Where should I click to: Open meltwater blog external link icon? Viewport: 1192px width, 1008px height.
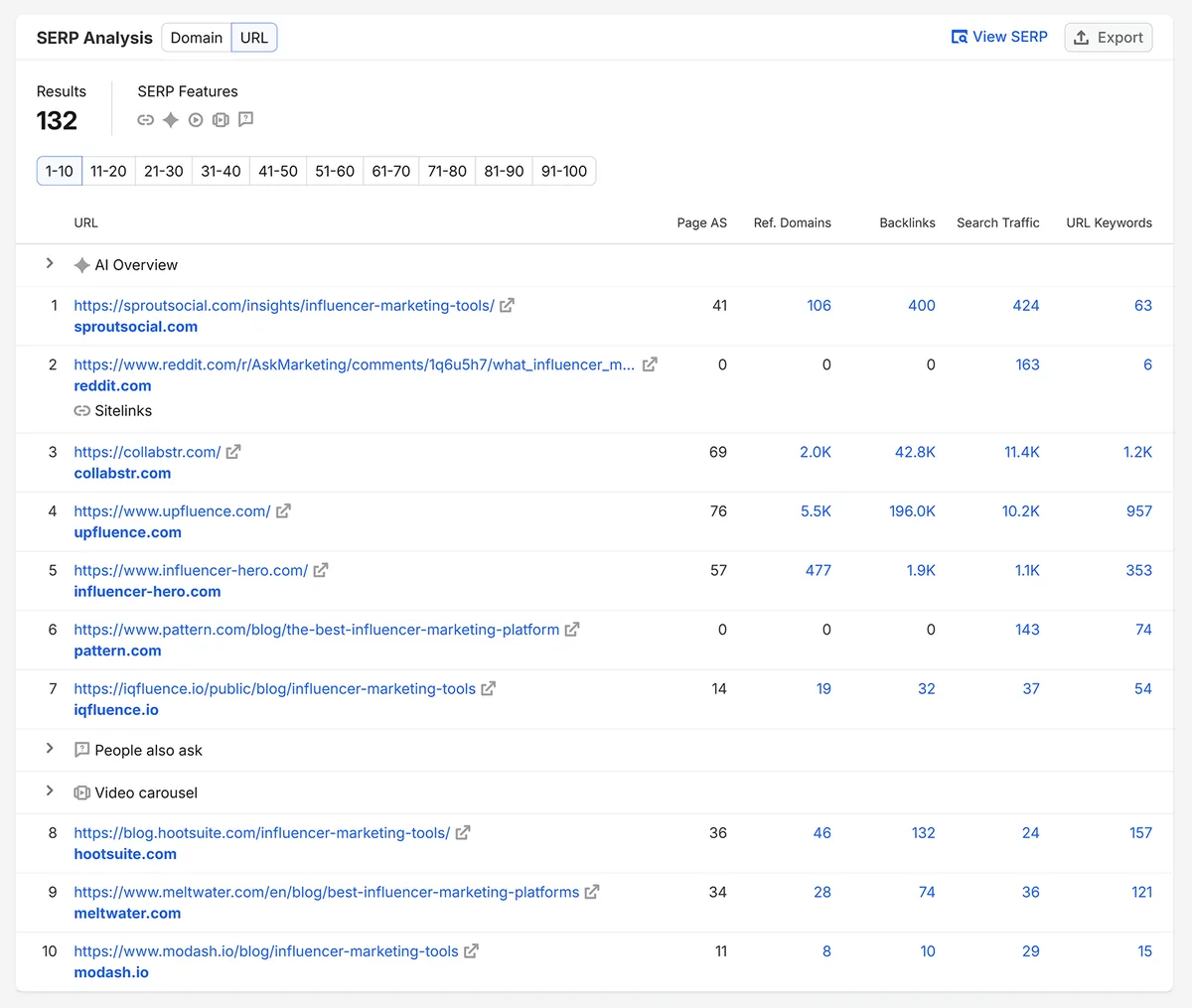click(x=592, y=892)
